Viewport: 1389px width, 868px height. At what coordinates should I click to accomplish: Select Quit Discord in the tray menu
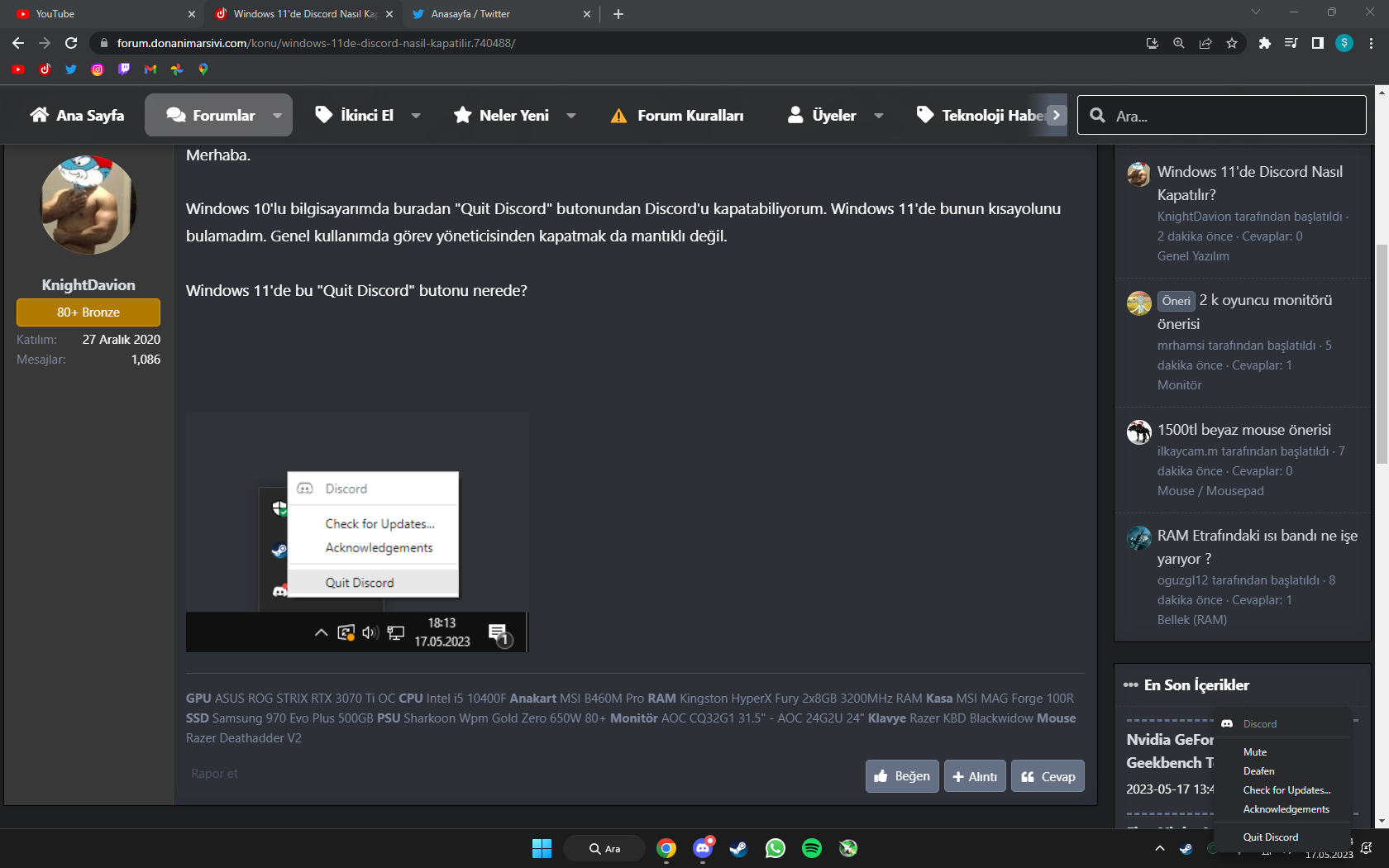pos(1282,837)
